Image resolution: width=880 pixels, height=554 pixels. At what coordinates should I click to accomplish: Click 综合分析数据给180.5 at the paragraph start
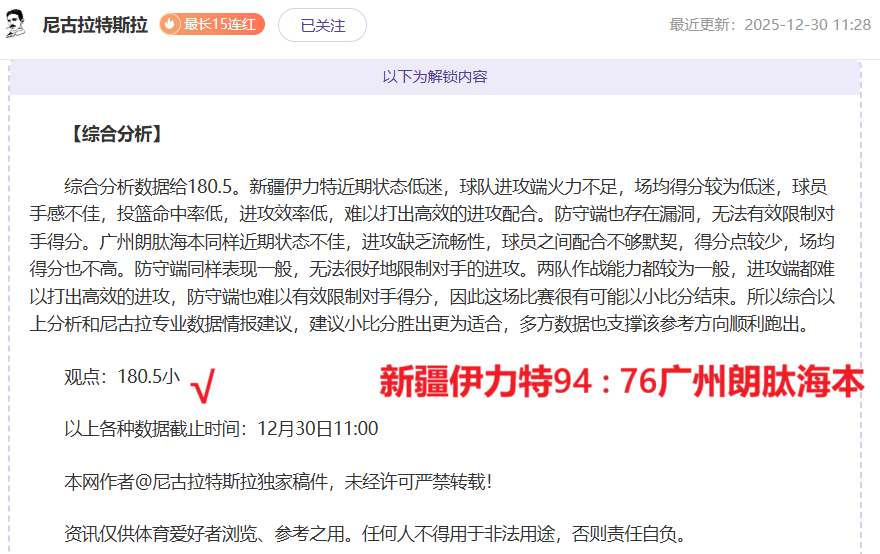[150, 186]
